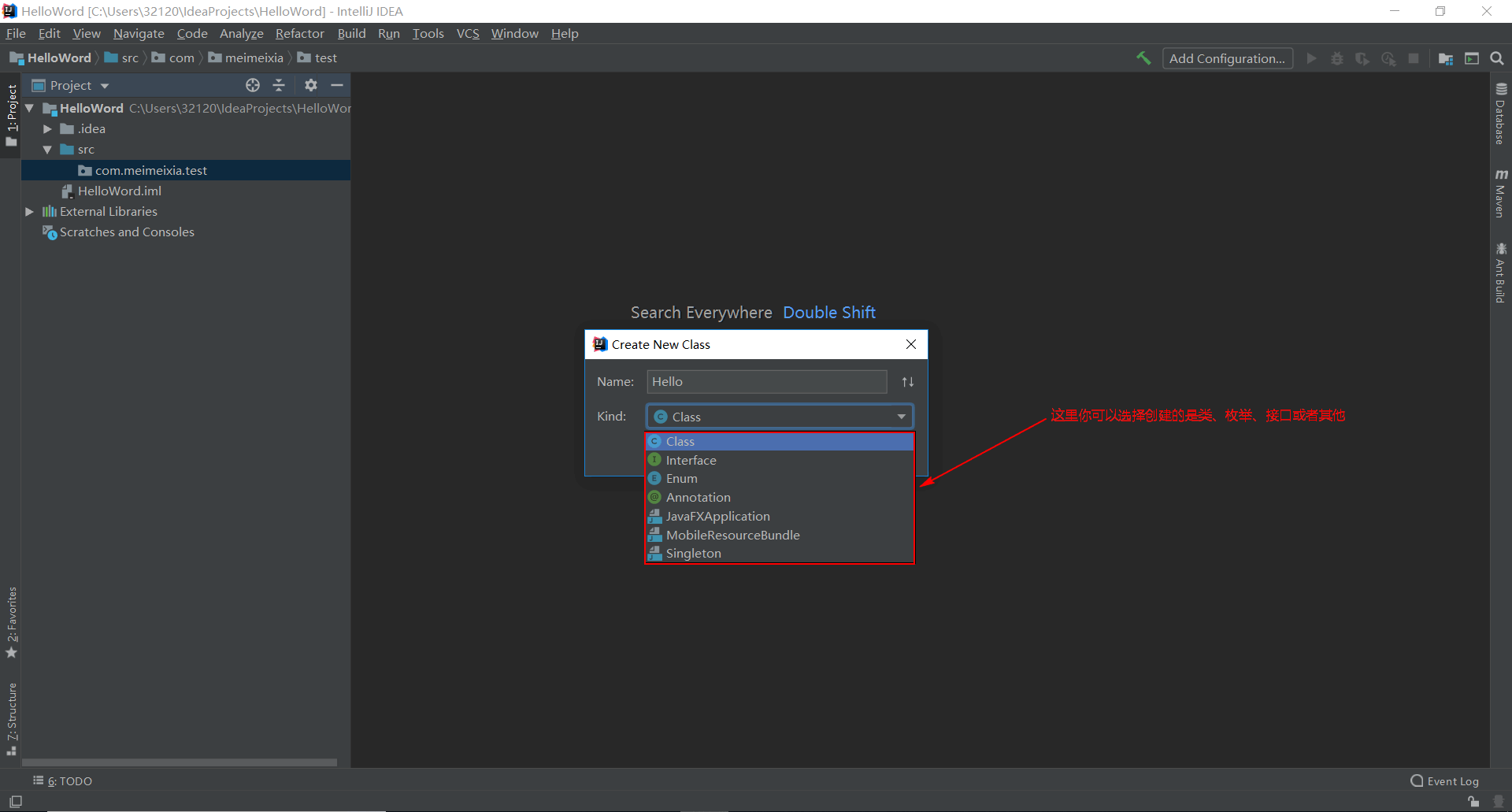Expand the .idea folder
The image size is (1512, 812).
pyautogui.click(x=47, y=128)
